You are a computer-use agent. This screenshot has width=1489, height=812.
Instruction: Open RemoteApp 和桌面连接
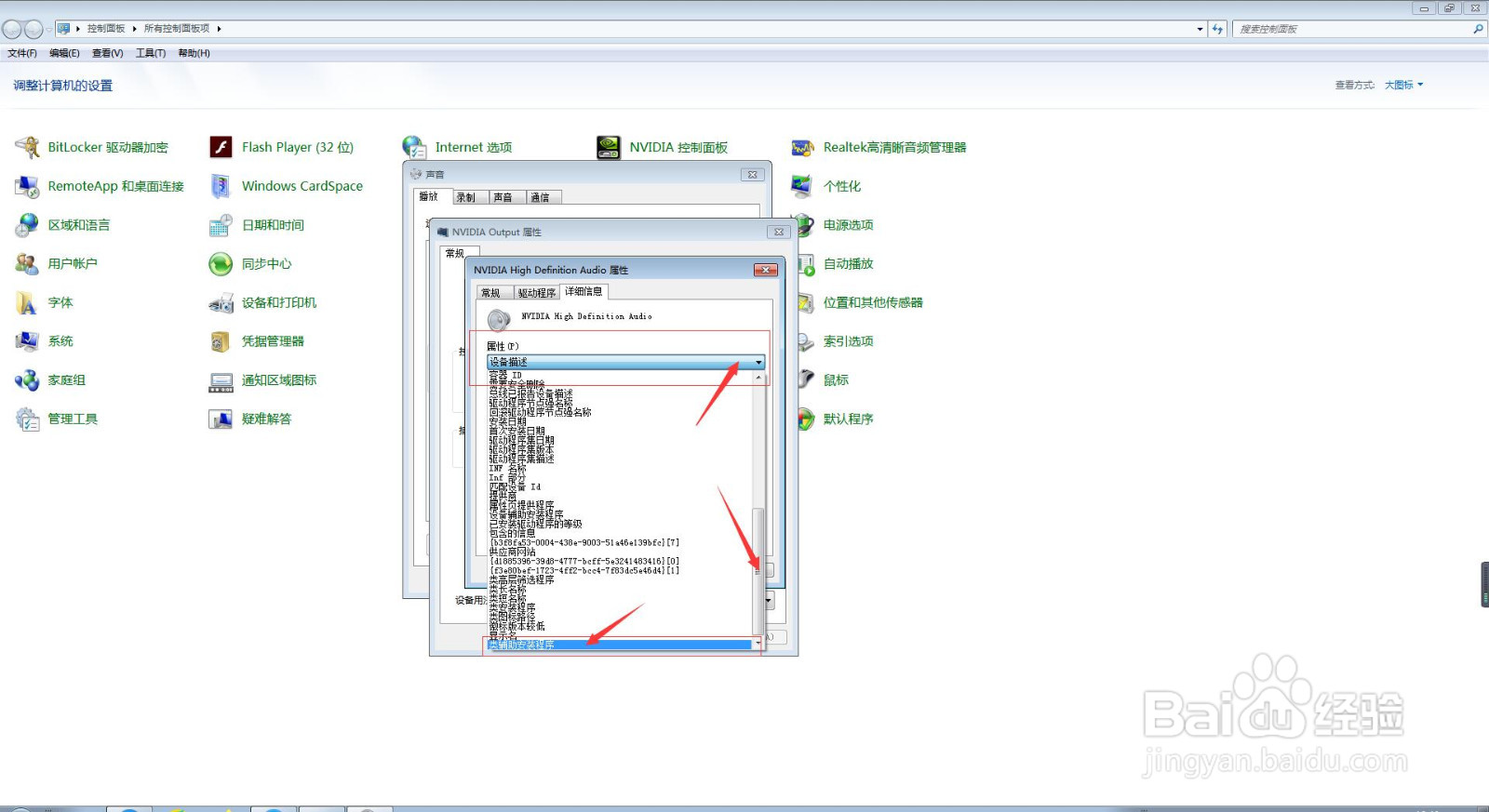100,186
